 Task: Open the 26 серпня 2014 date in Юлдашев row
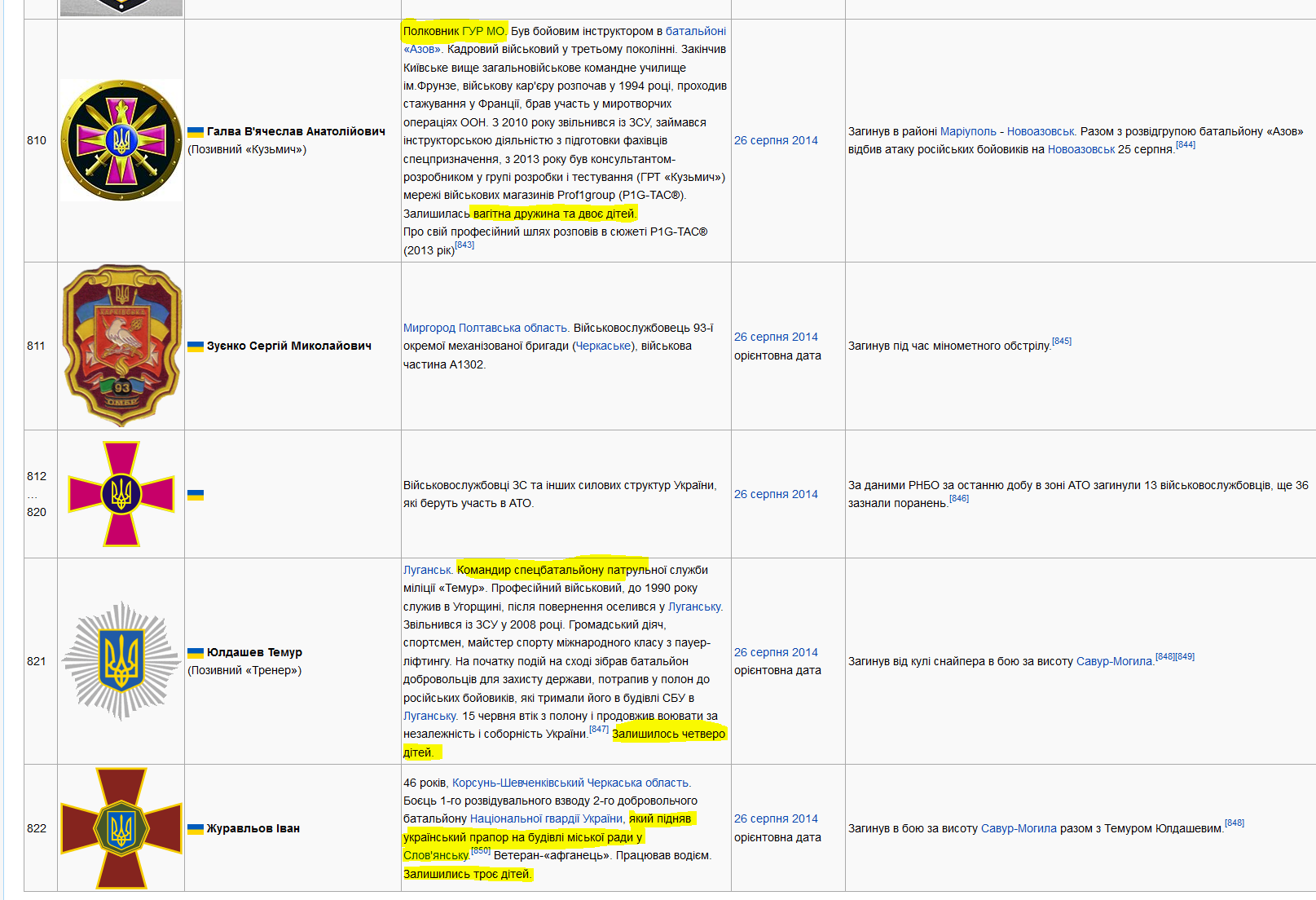(x=776, y=652)
